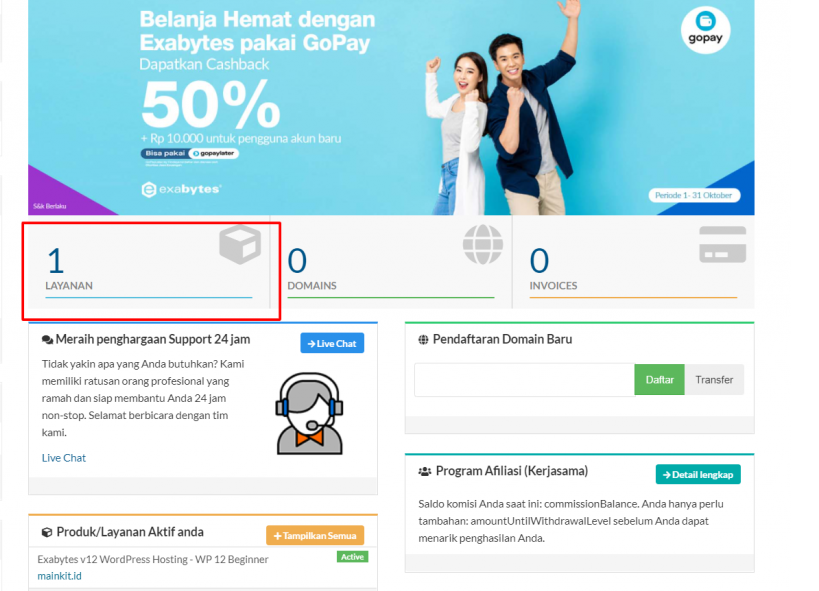
Task: Open the mainkit.id domain link
Action: 60,576
